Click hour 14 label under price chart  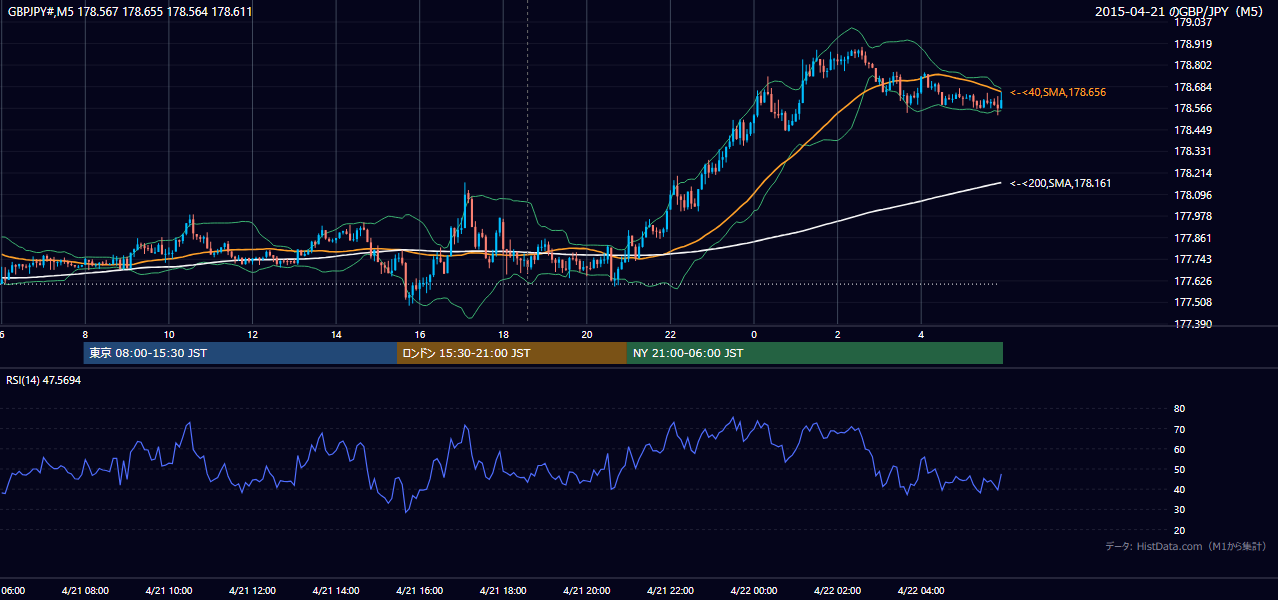click(336, 334)
